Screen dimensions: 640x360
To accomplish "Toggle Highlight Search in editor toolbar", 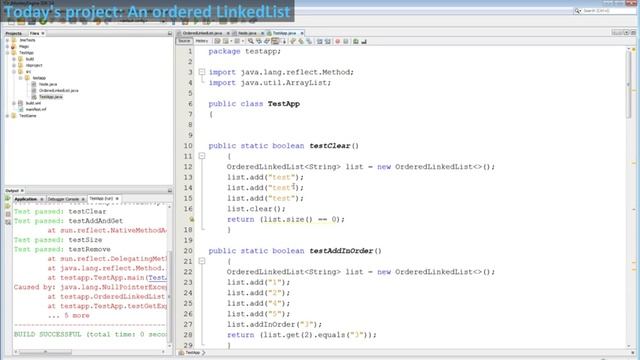I will [x=275, y=41].
